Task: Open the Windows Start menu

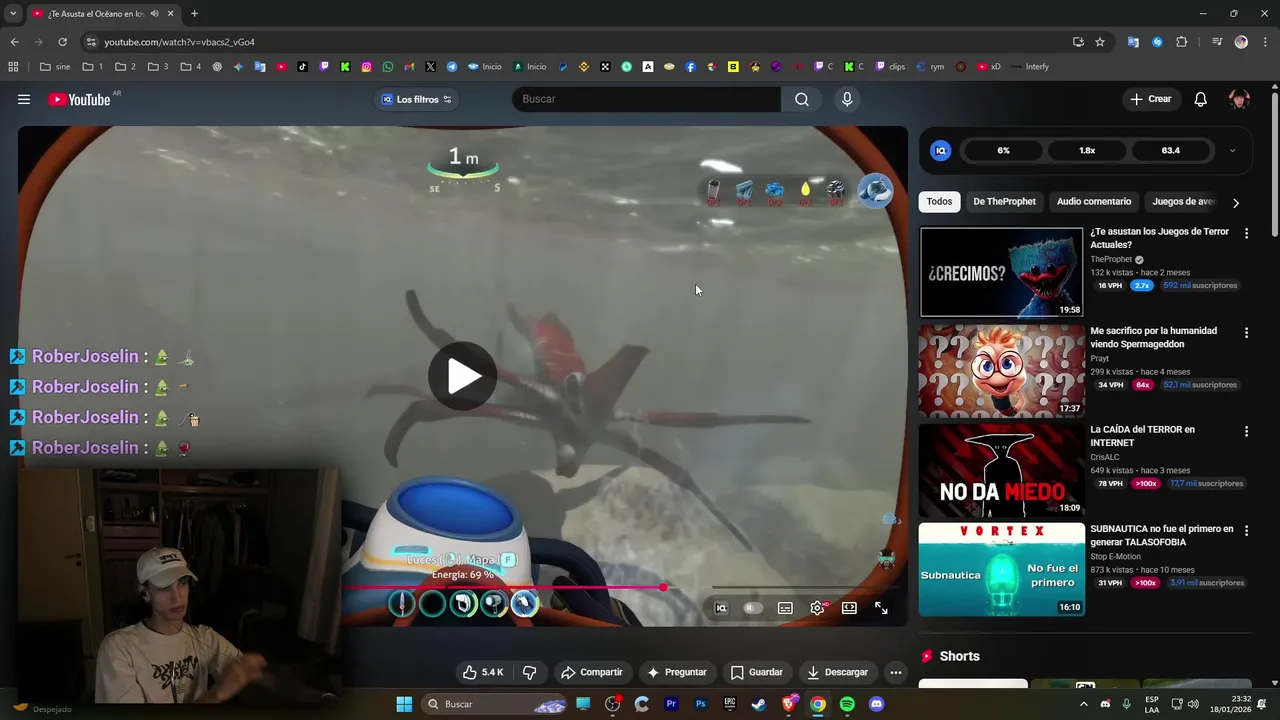Action: click(x=404, y=704)
